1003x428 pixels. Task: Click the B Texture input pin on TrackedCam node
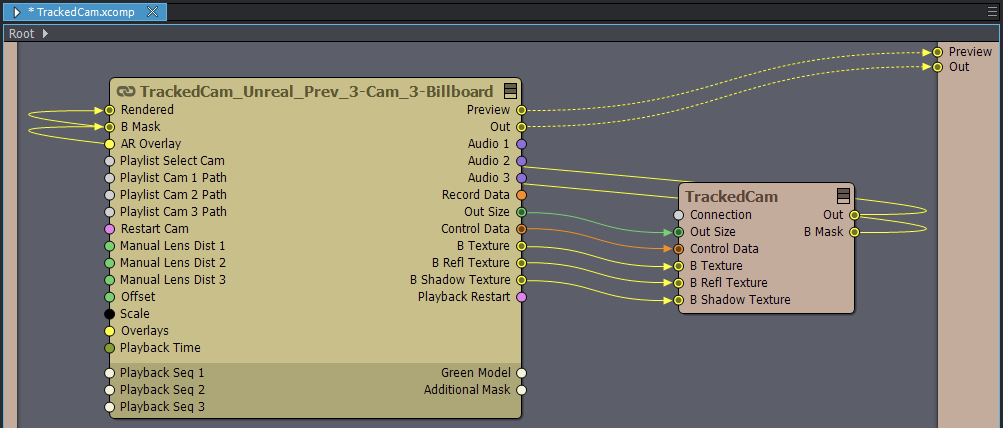(x=679, y=266)
